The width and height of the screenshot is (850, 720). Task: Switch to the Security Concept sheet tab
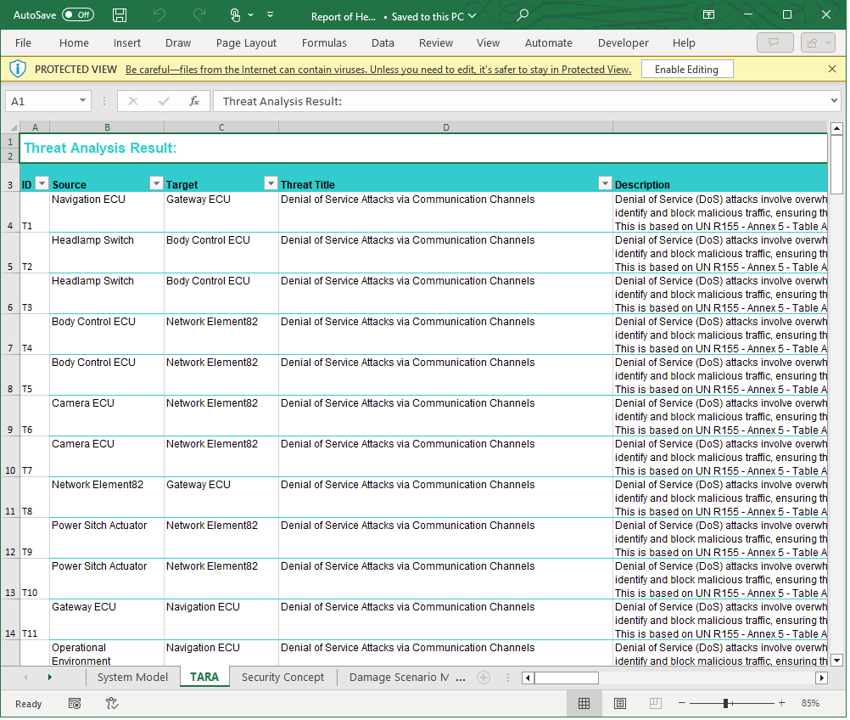[282, 677]
